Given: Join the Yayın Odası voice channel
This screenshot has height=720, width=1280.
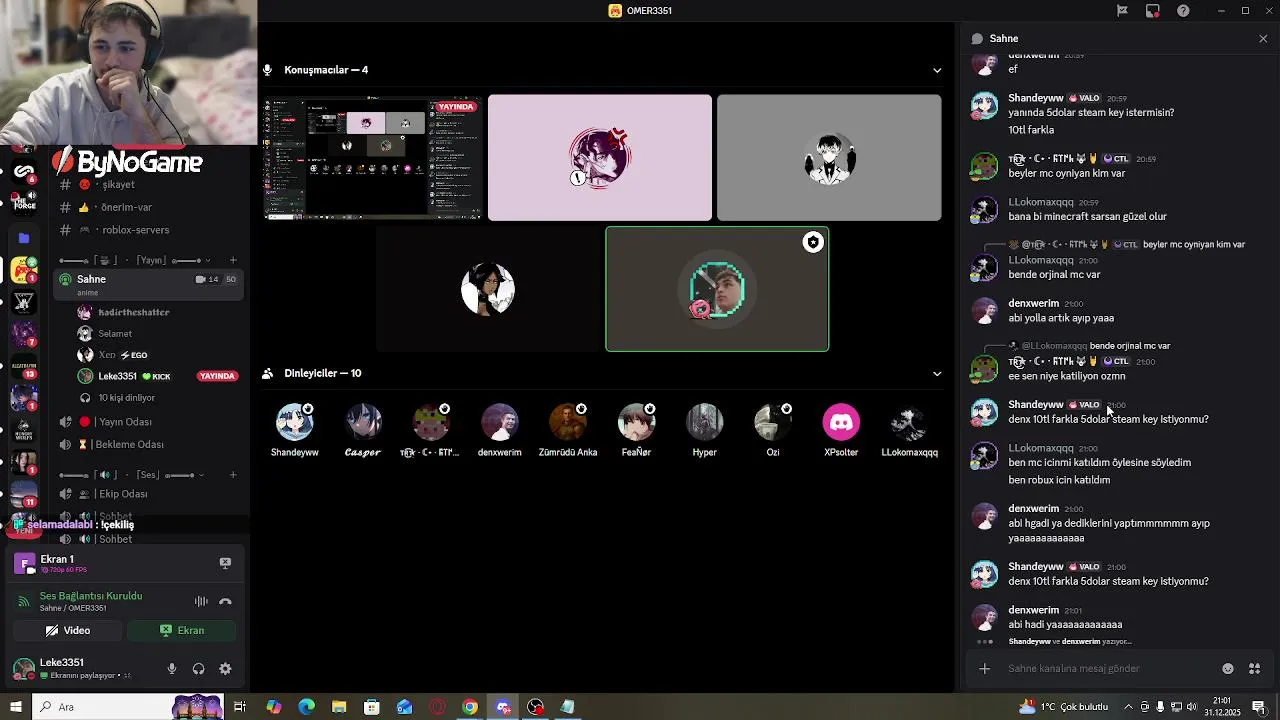Looking at the screenshot, I should tap(150, 422).
